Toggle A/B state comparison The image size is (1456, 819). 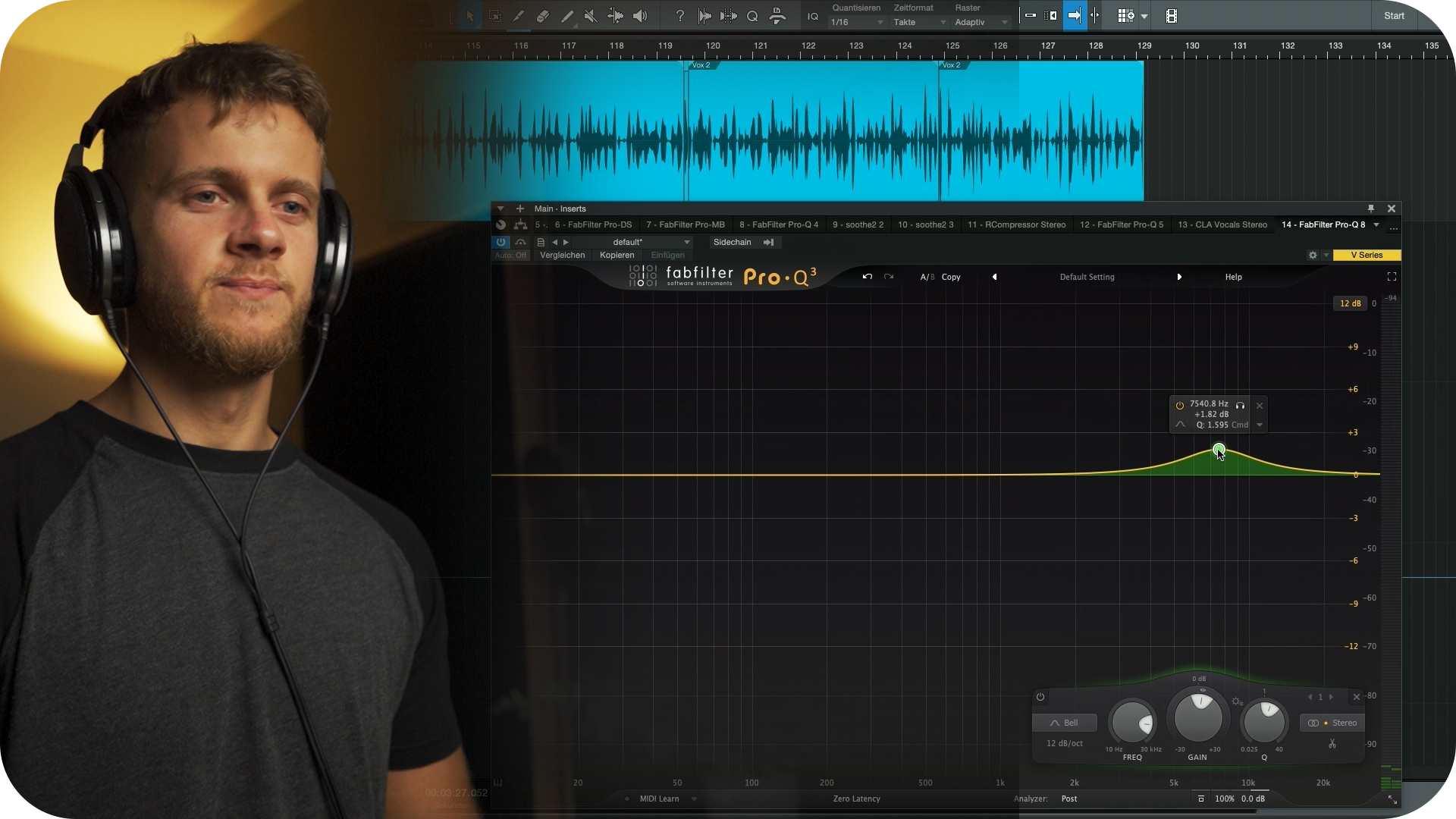(927, 278)
